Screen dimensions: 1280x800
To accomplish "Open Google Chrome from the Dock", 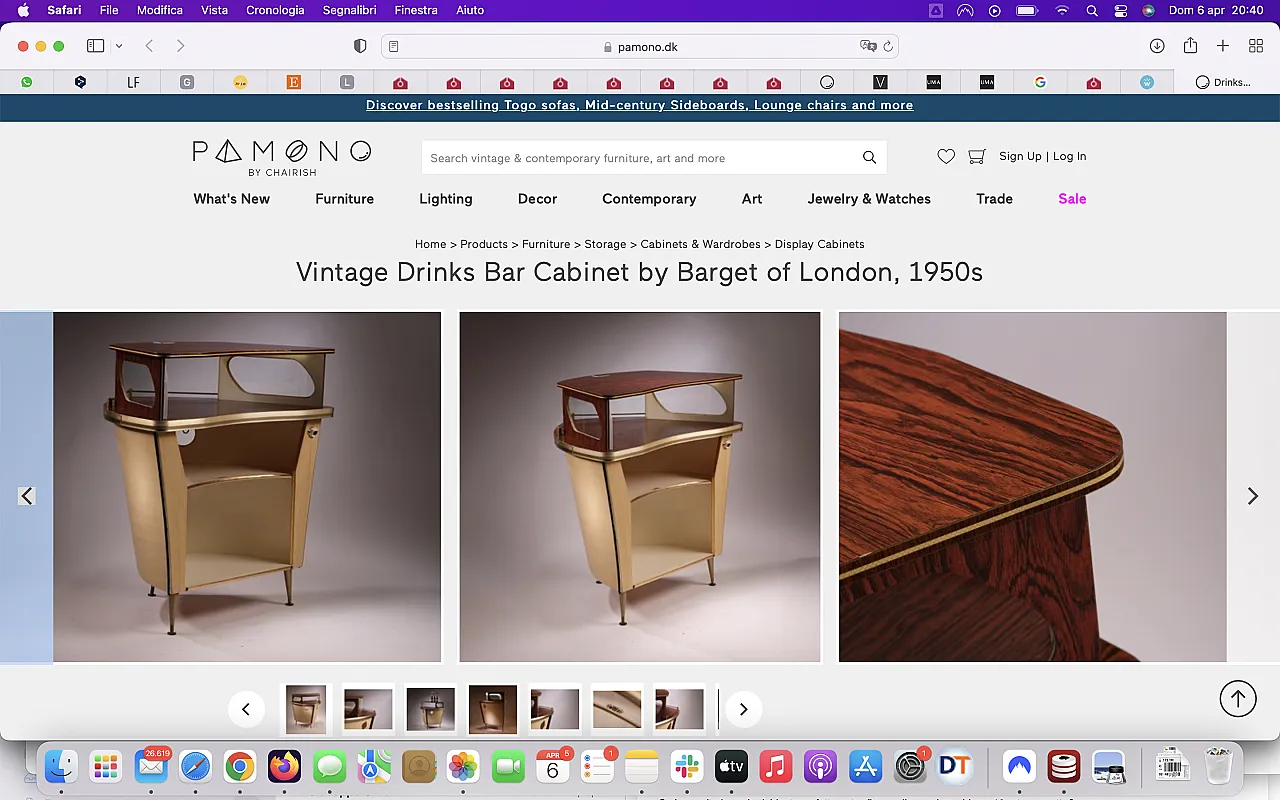I will 239,767.
